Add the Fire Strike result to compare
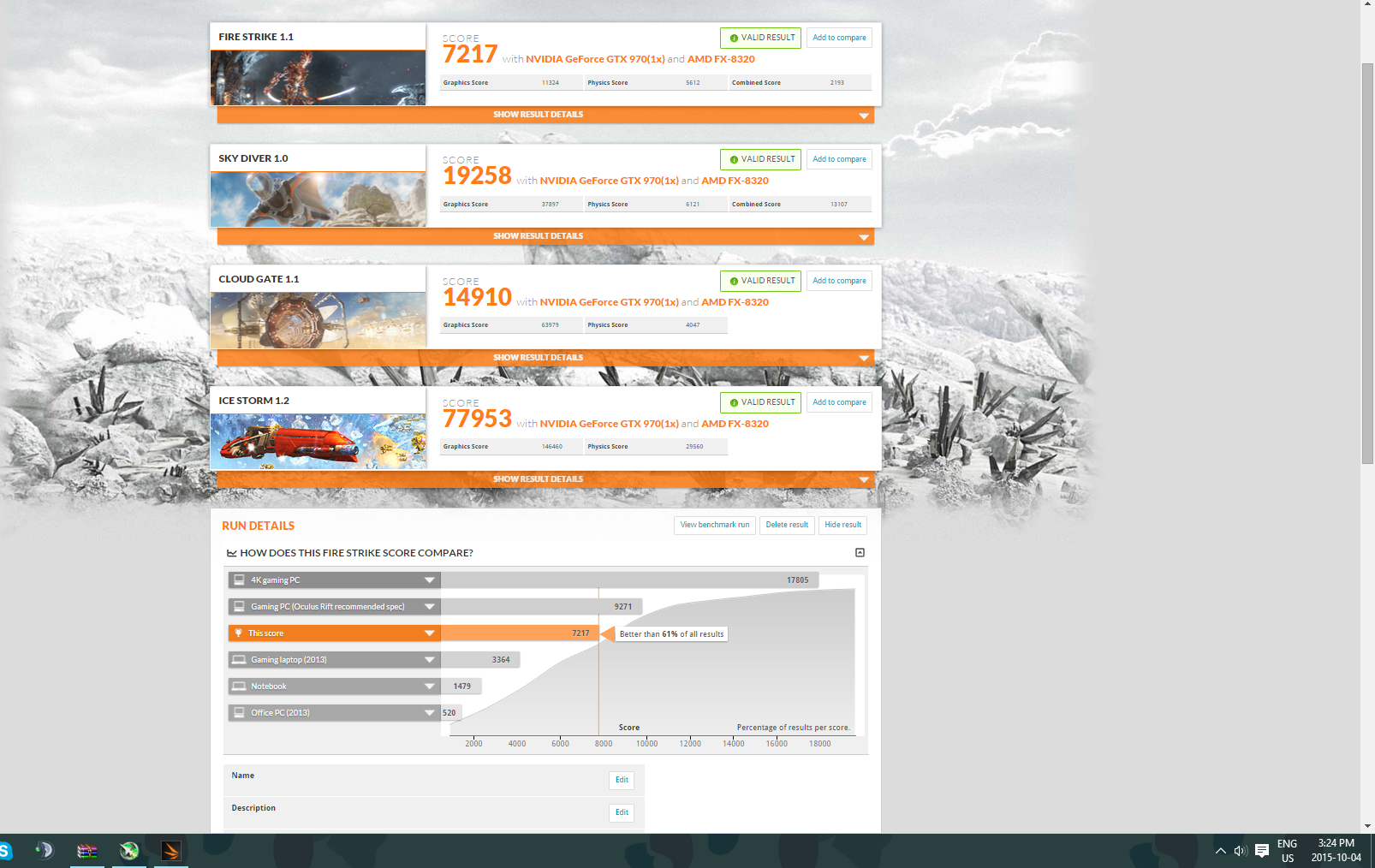 click(839, 38)
